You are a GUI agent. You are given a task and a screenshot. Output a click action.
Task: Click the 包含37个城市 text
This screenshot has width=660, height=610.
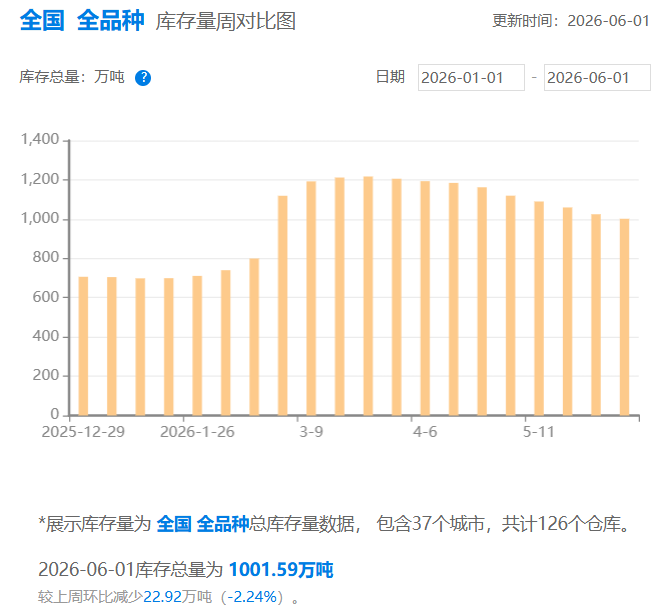click(430, 525)
